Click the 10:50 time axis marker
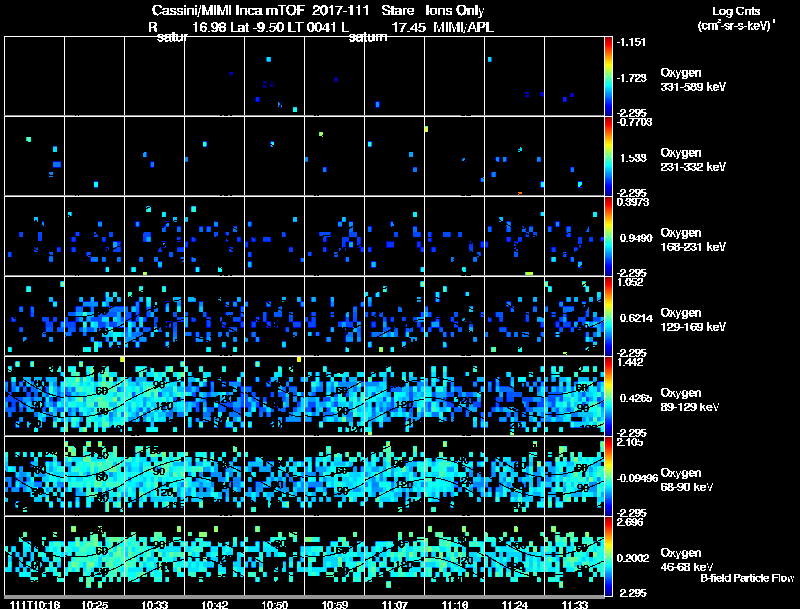This screenshot has width=800, height=609. pyautogui.click(x=275, y=604)
